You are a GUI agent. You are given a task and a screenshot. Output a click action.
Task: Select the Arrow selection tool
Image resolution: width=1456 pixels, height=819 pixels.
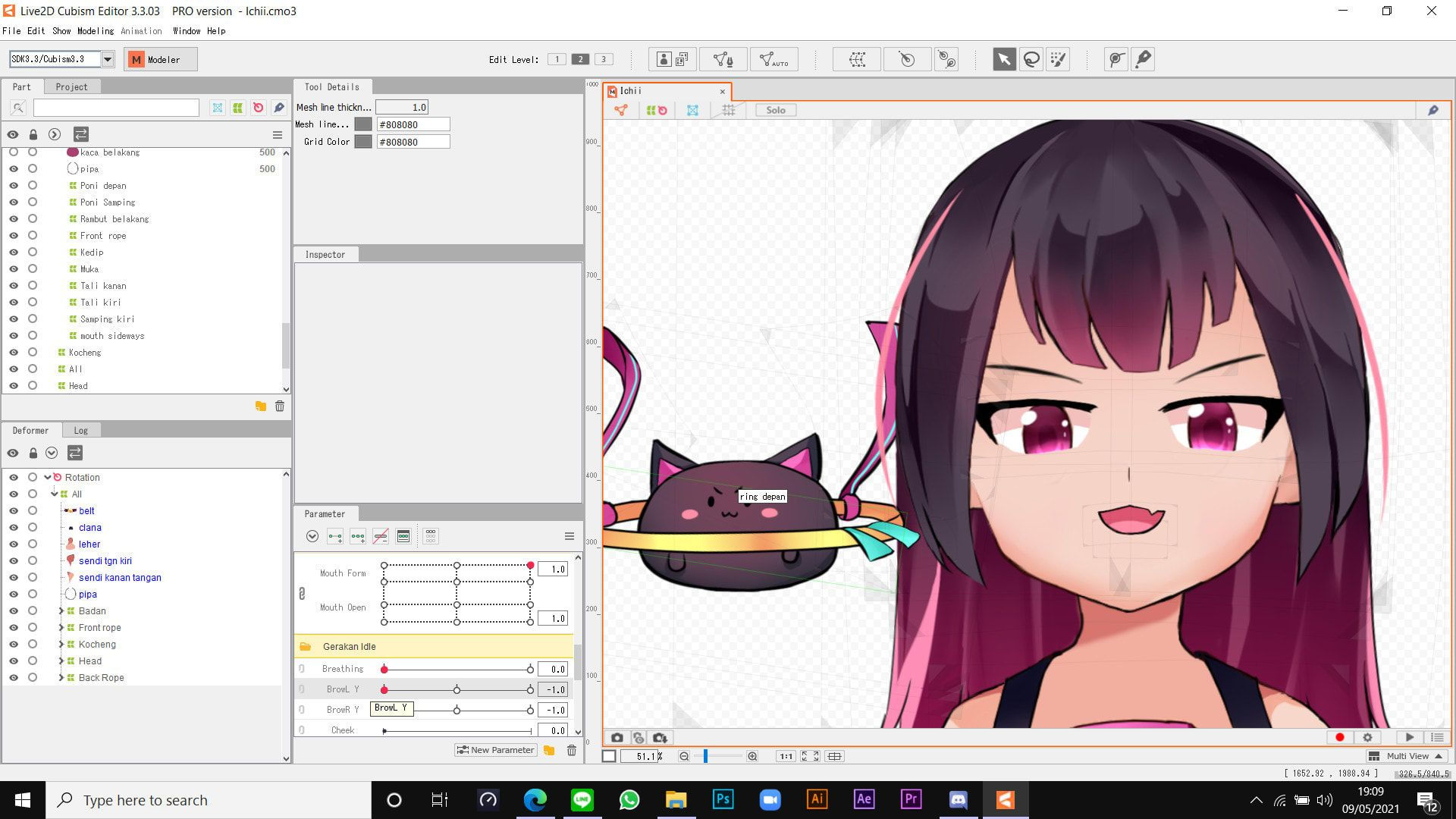point(1004,59)
